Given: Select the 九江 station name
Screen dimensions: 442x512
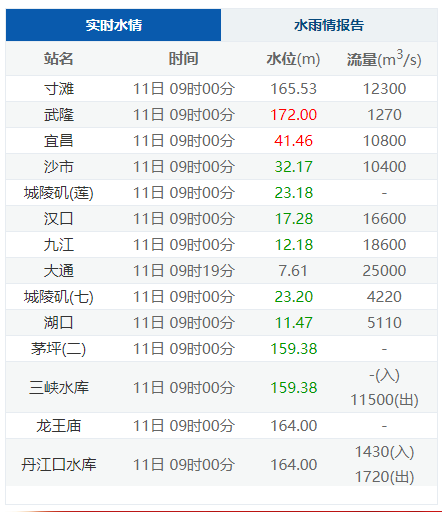Looking at the screenshot, I should (59, 245).
